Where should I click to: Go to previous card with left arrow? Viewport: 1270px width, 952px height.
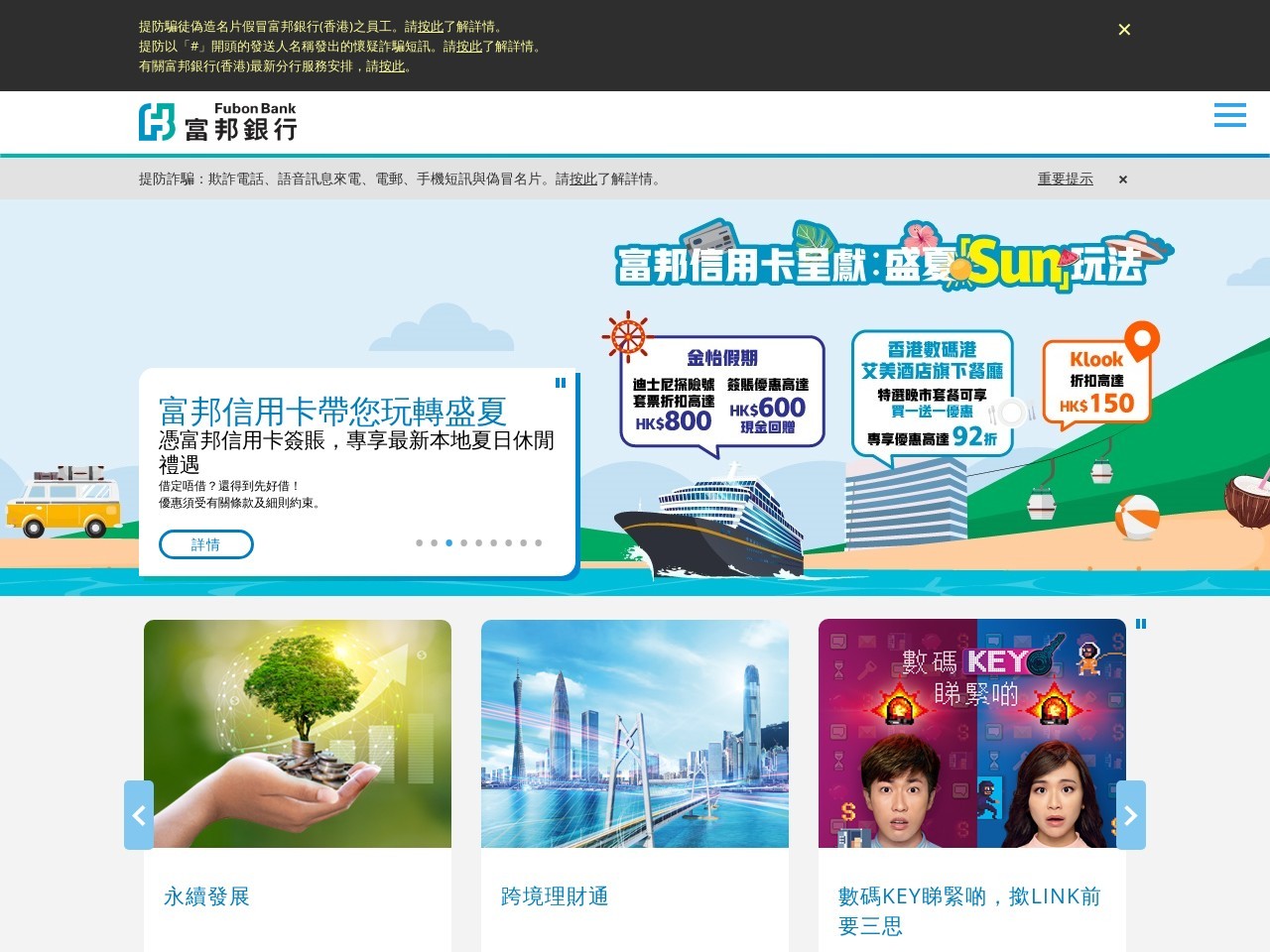pos(139,815)
